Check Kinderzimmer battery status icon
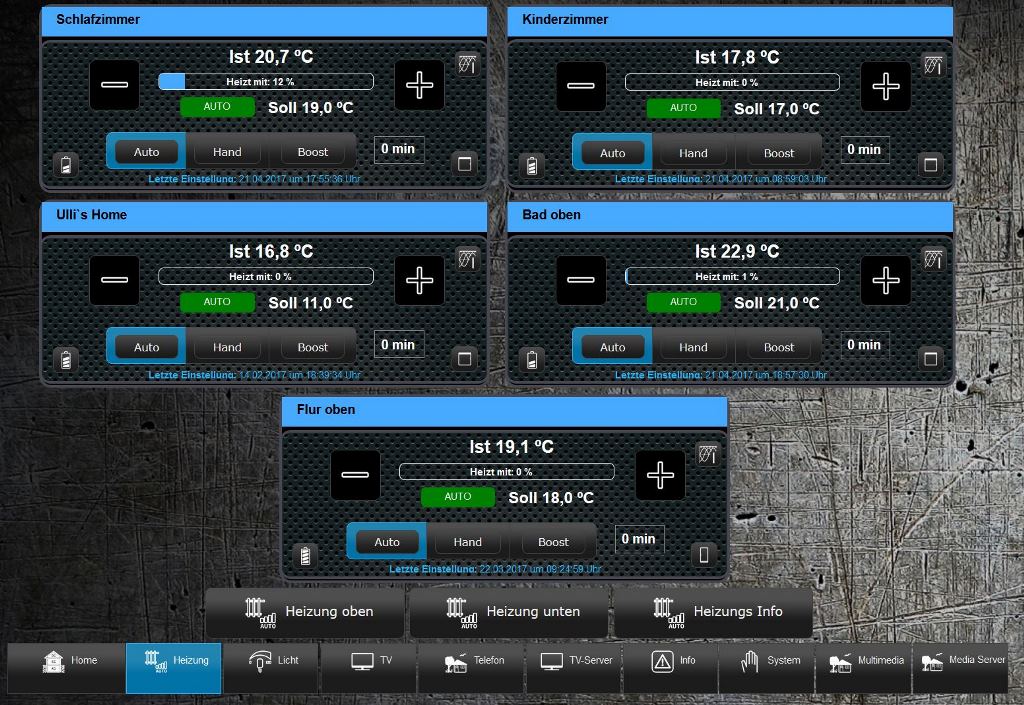This screenshot has width=1024, height=705. [x=532, y=166]
